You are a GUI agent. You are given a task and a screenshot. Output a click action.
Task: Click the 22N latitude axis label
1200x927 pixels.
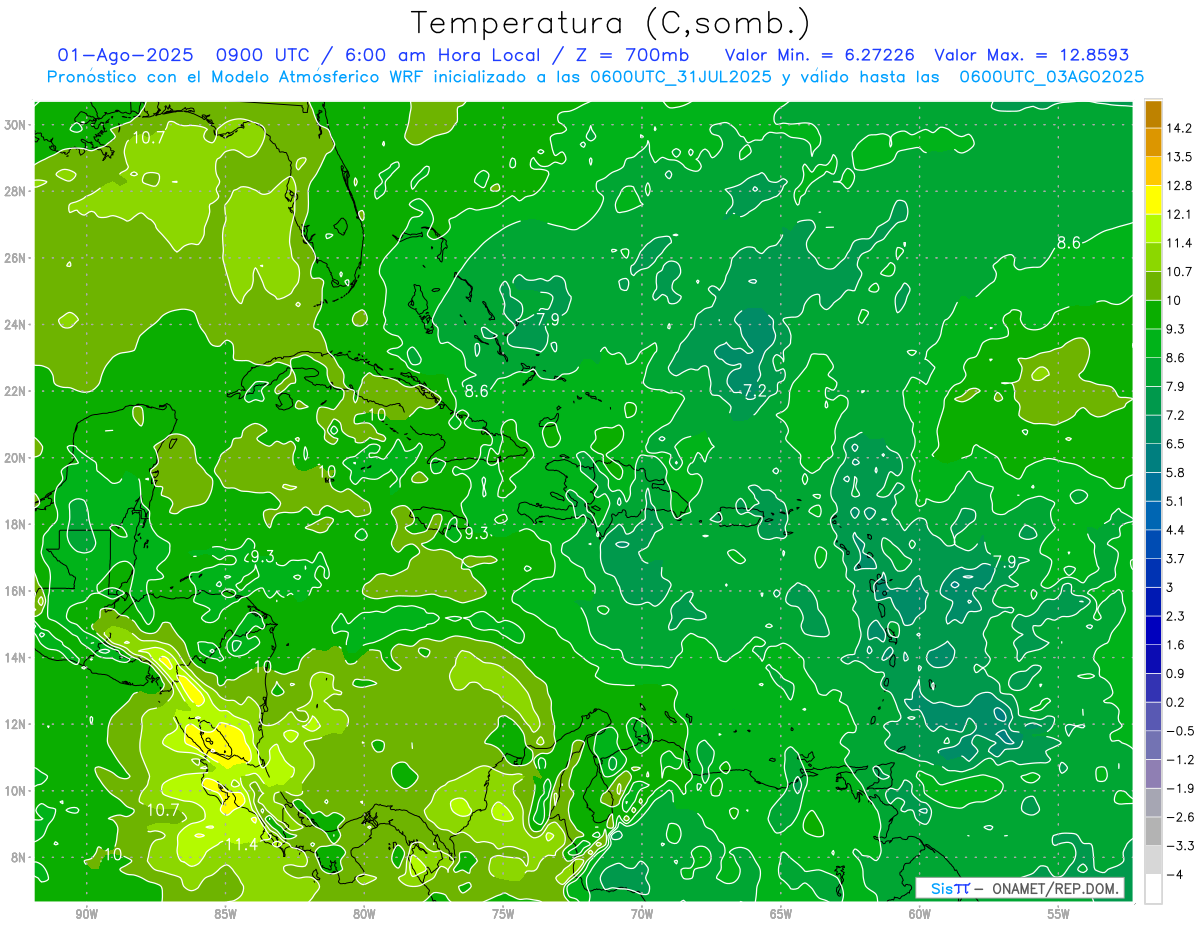coord(16,391)
